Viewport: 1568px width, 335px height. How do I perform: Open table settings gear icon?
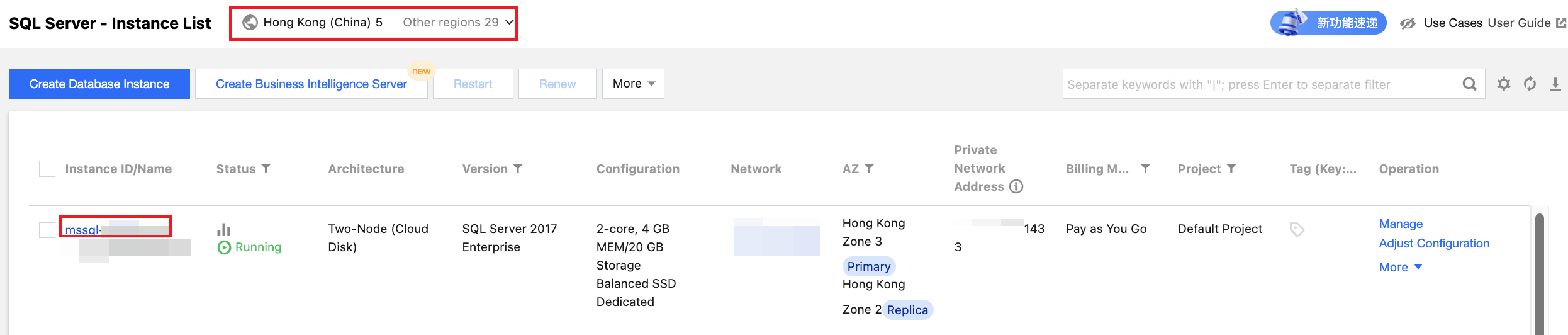pyautogui.click(x=1504, y=84)
